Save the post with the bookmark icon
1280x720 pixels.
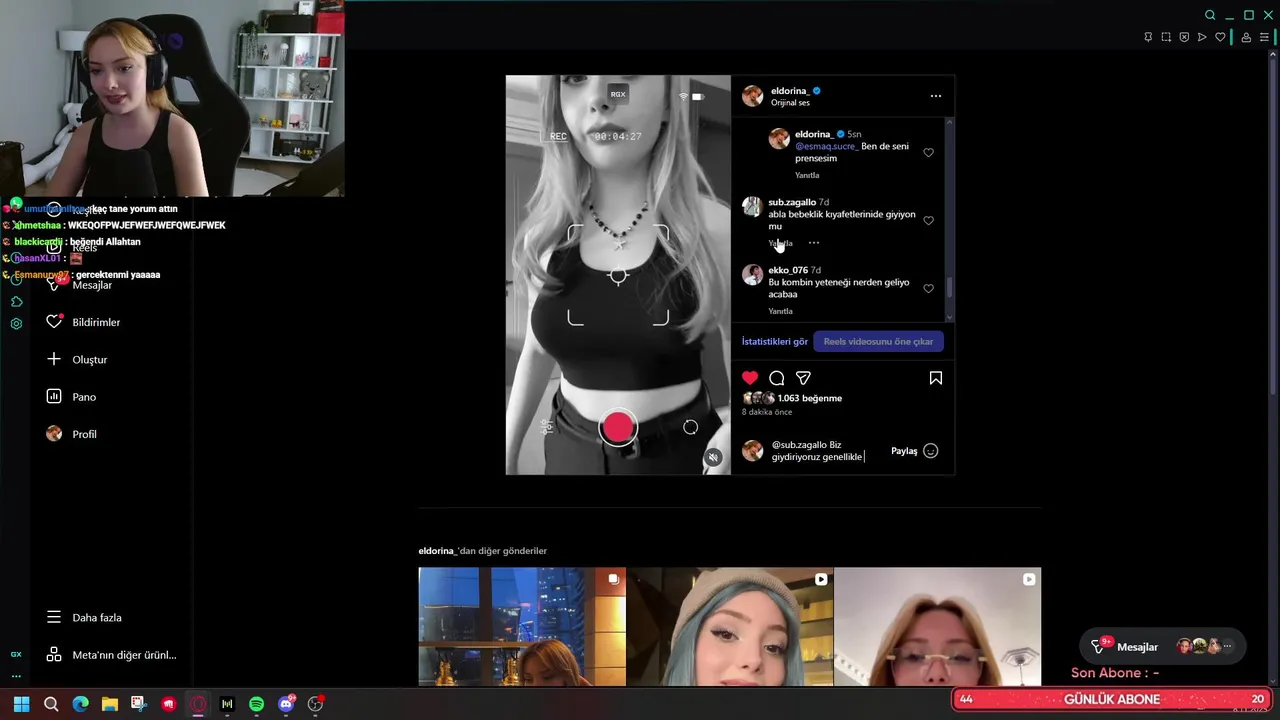click(936, 378)
